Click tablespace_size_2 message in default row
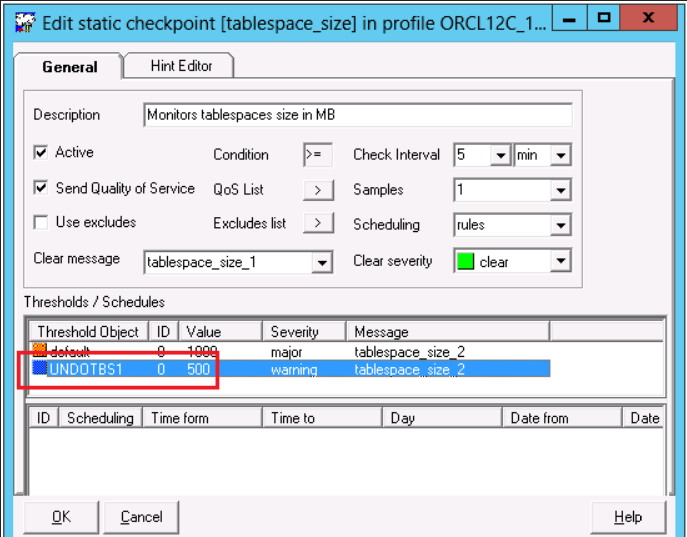The image size is (687, 537). 410,352
